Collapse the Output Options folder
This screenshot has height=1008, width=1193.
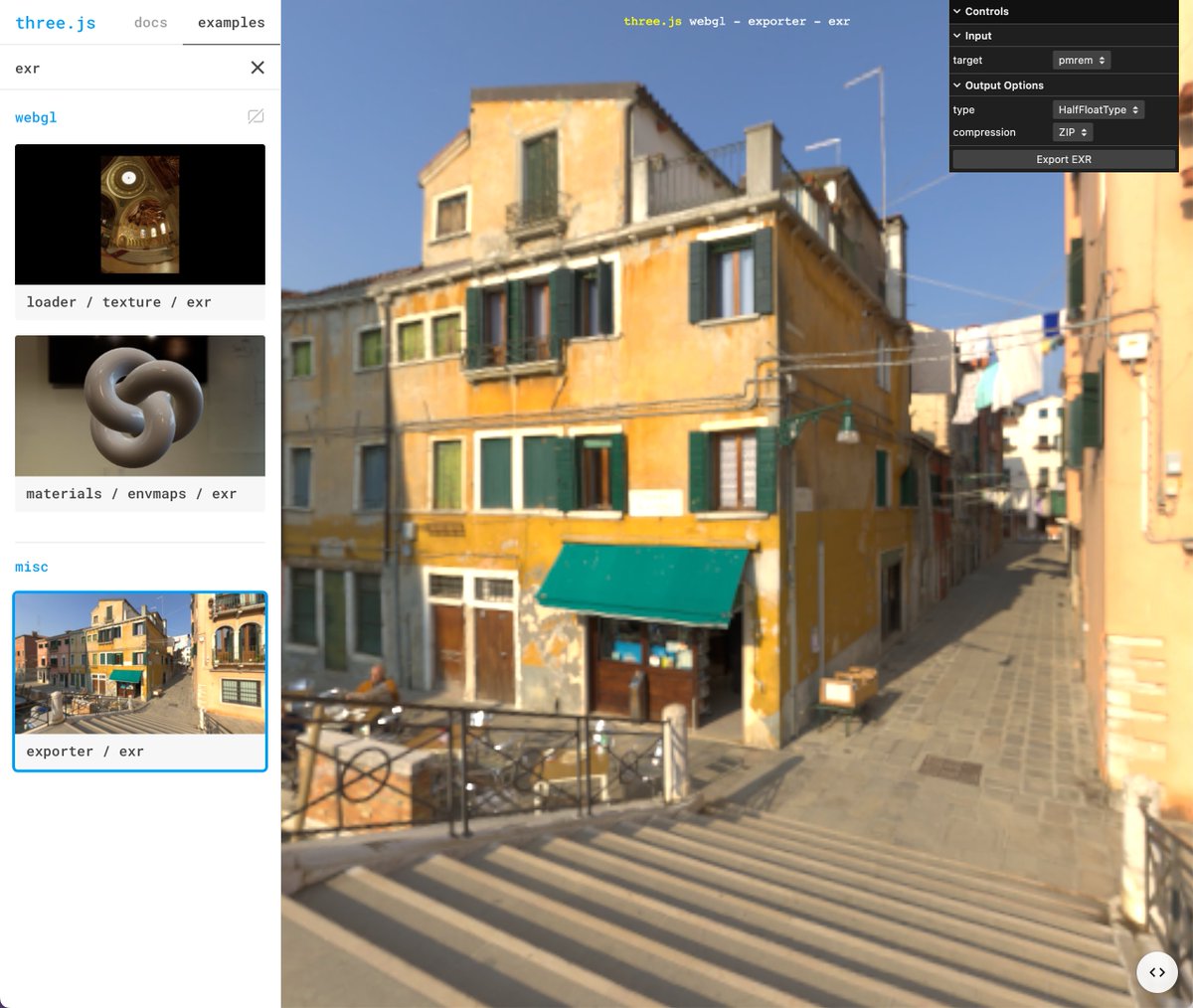[1064, 85]
